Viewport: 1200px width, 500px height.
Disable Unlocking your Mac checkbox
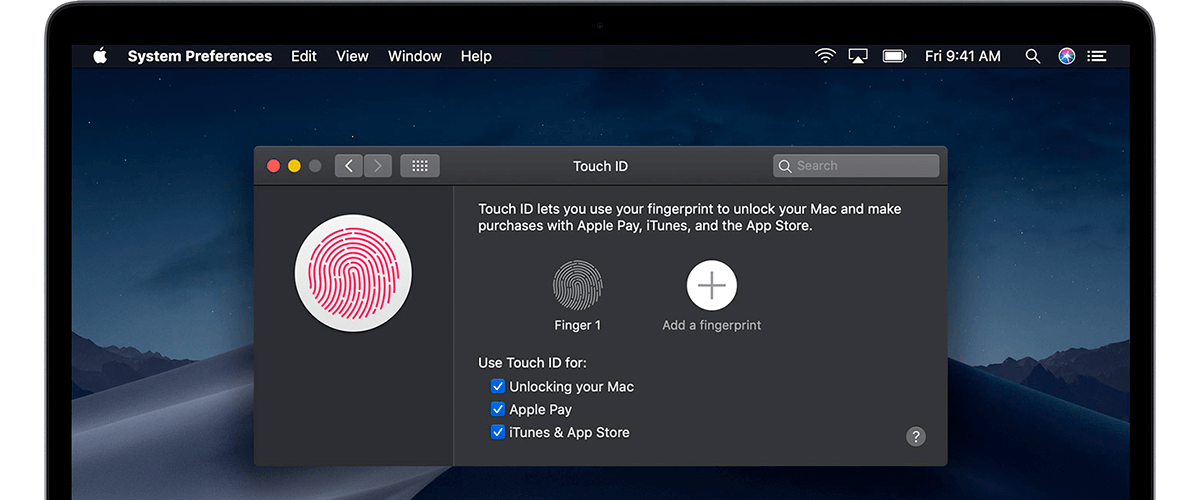[497, 386]
